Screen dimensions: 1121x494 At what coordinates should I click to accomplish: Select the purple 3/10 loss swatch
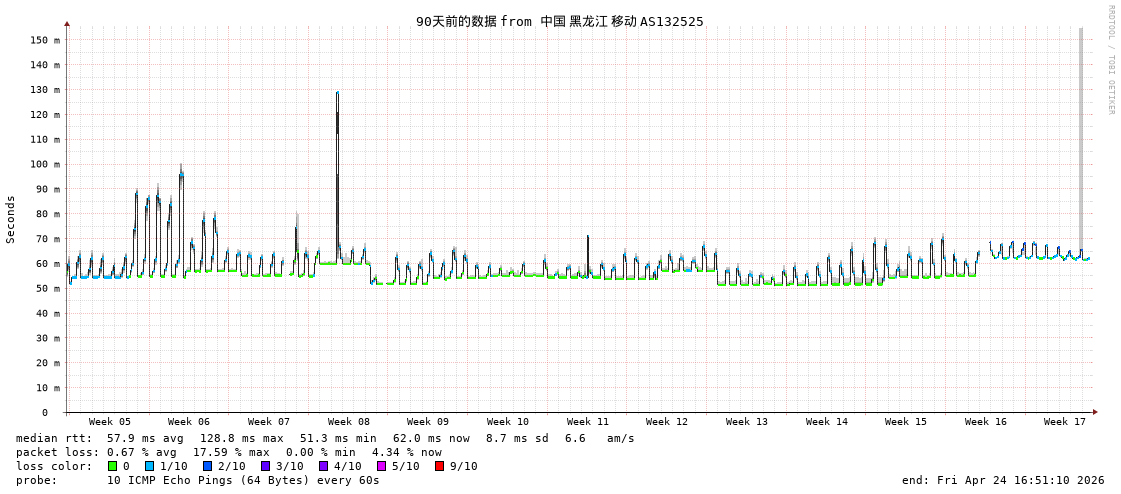(x=266, y=466)
